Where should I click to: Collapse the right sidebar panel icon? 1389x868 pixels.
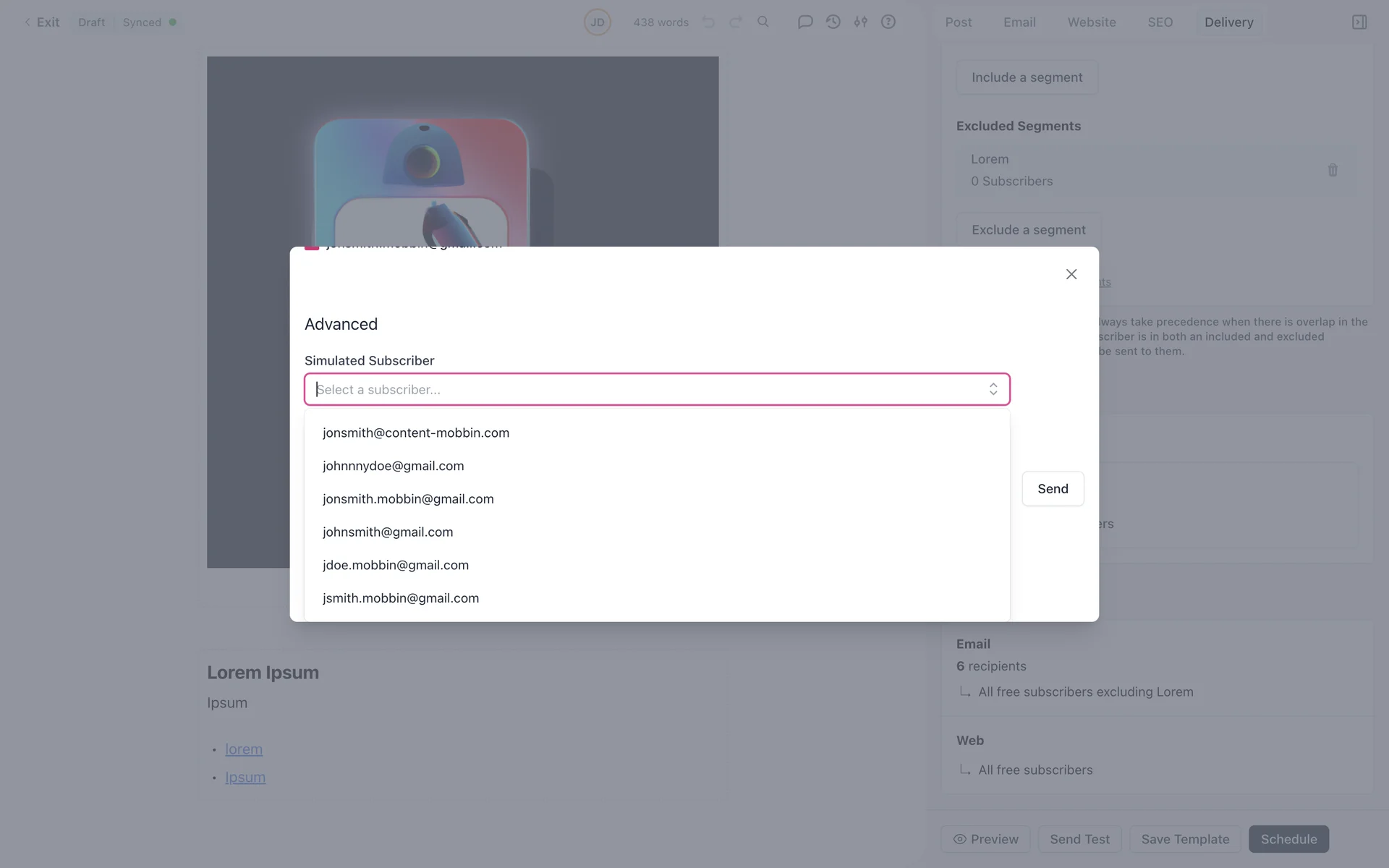coord(1359,22)
